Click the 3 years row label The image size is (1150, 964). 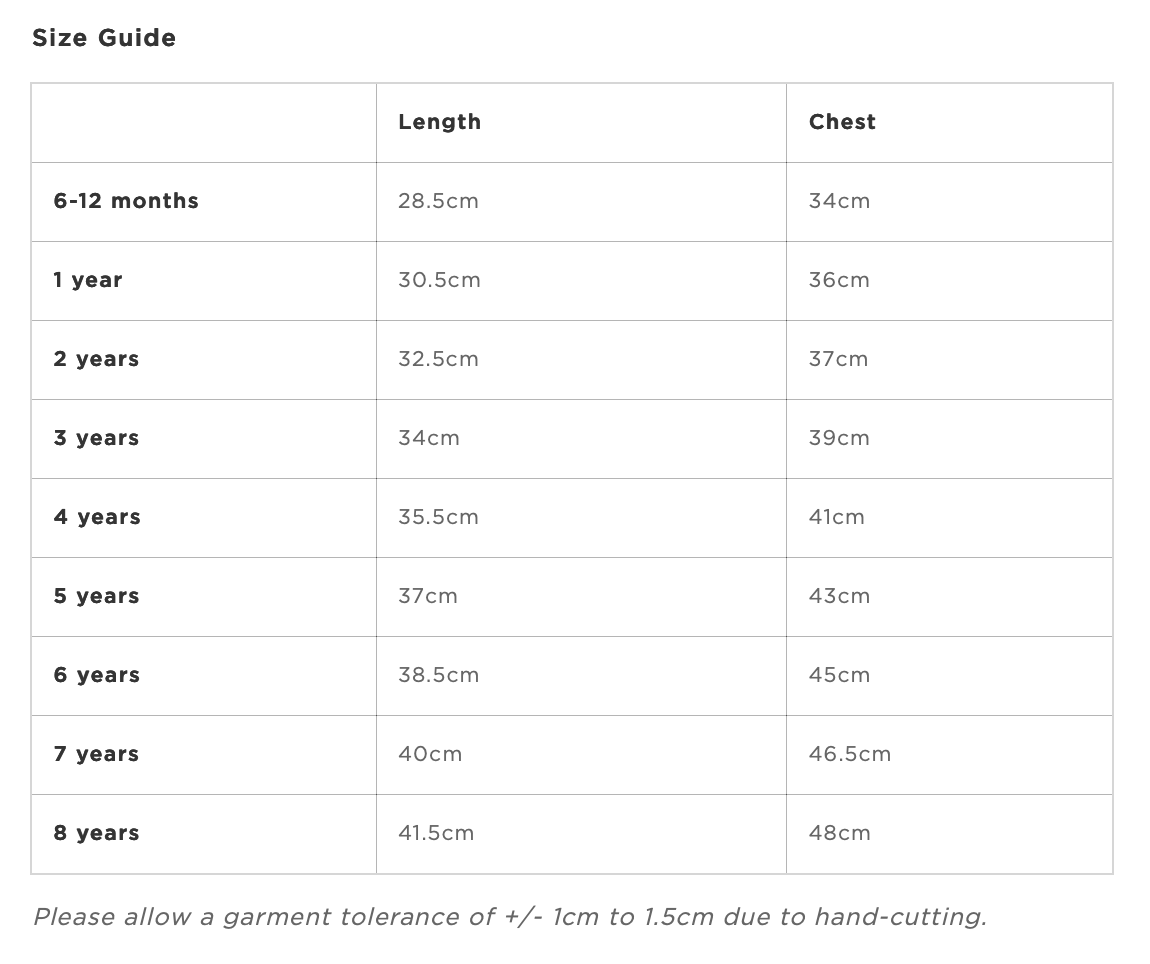point(96,439)
